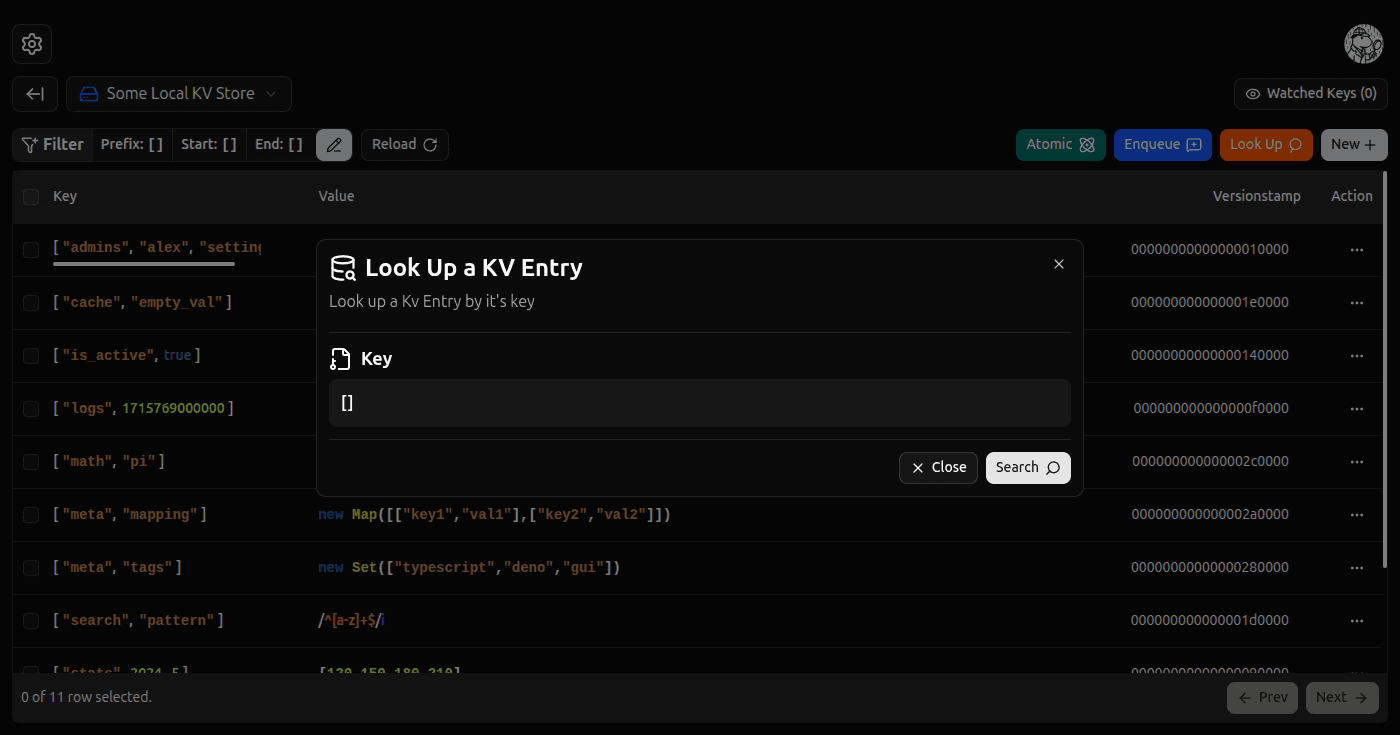Check the "logs" row checkbox

point(31,409)
